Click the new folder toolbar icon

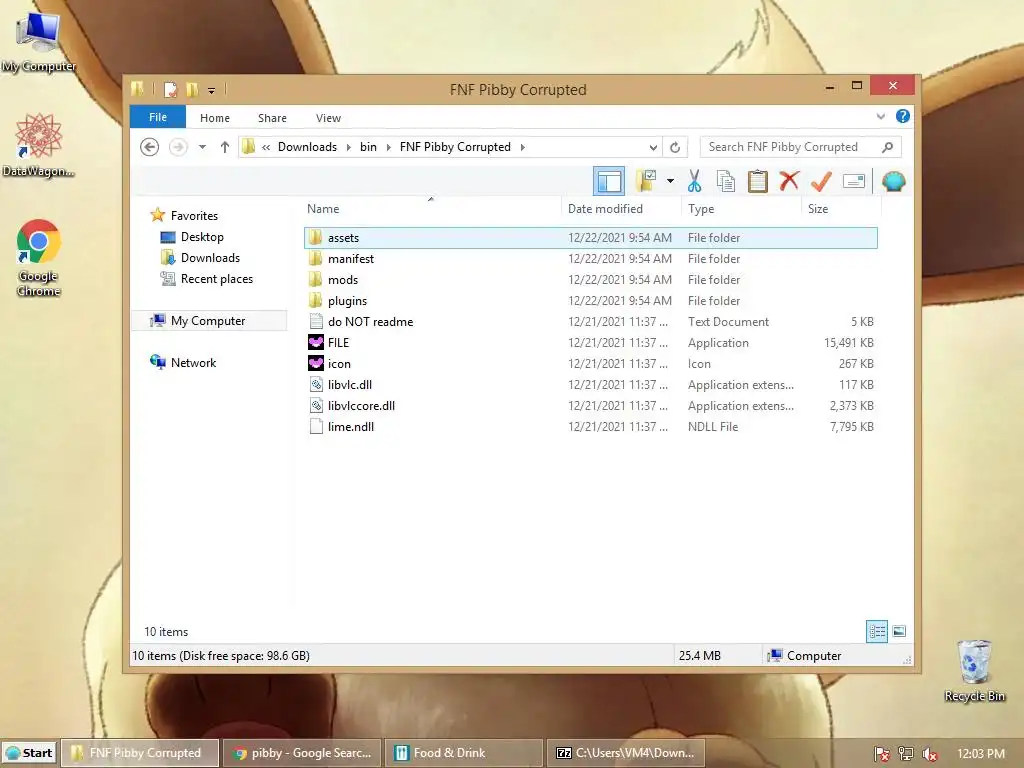(x=645, y=181)
